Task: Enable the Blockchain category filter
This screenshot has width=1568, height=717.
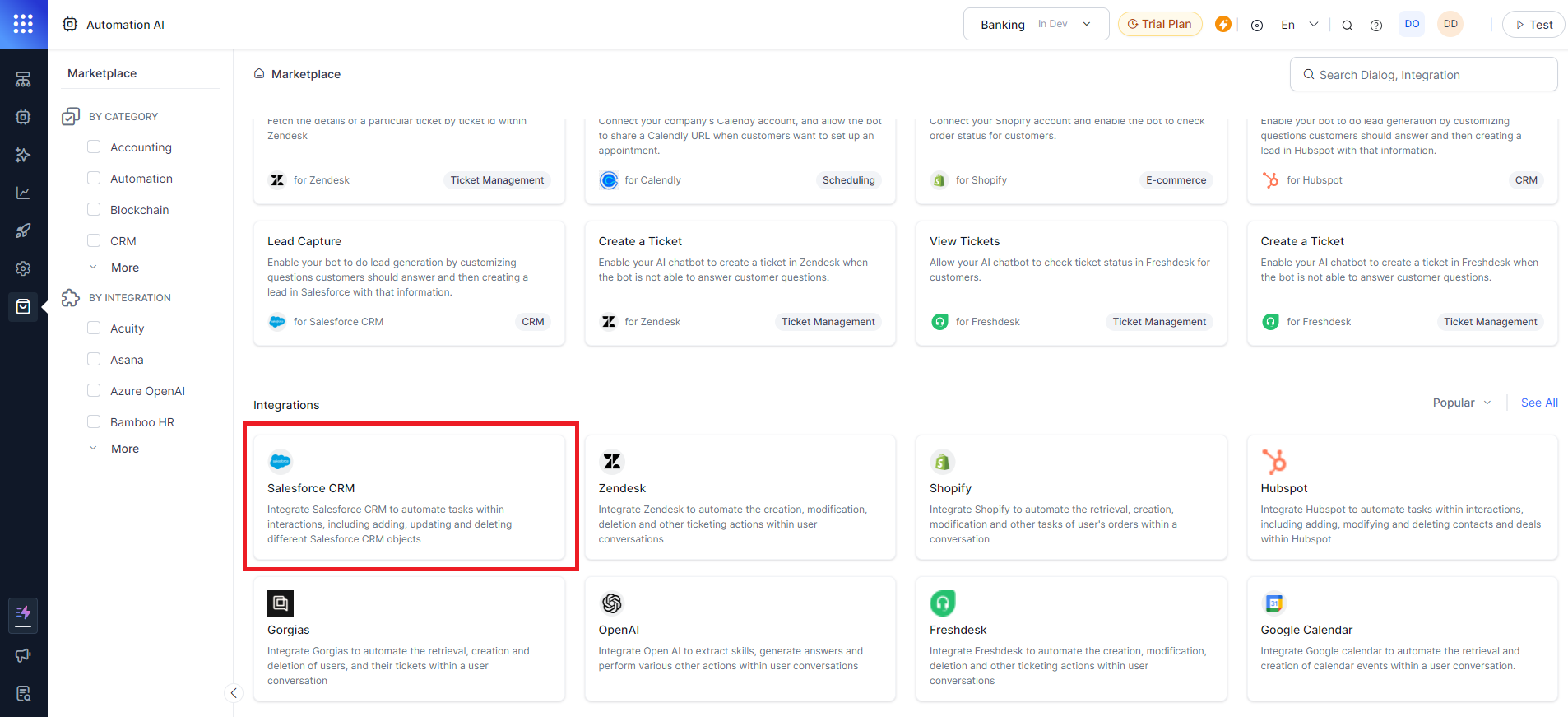Action: (94, 210)
